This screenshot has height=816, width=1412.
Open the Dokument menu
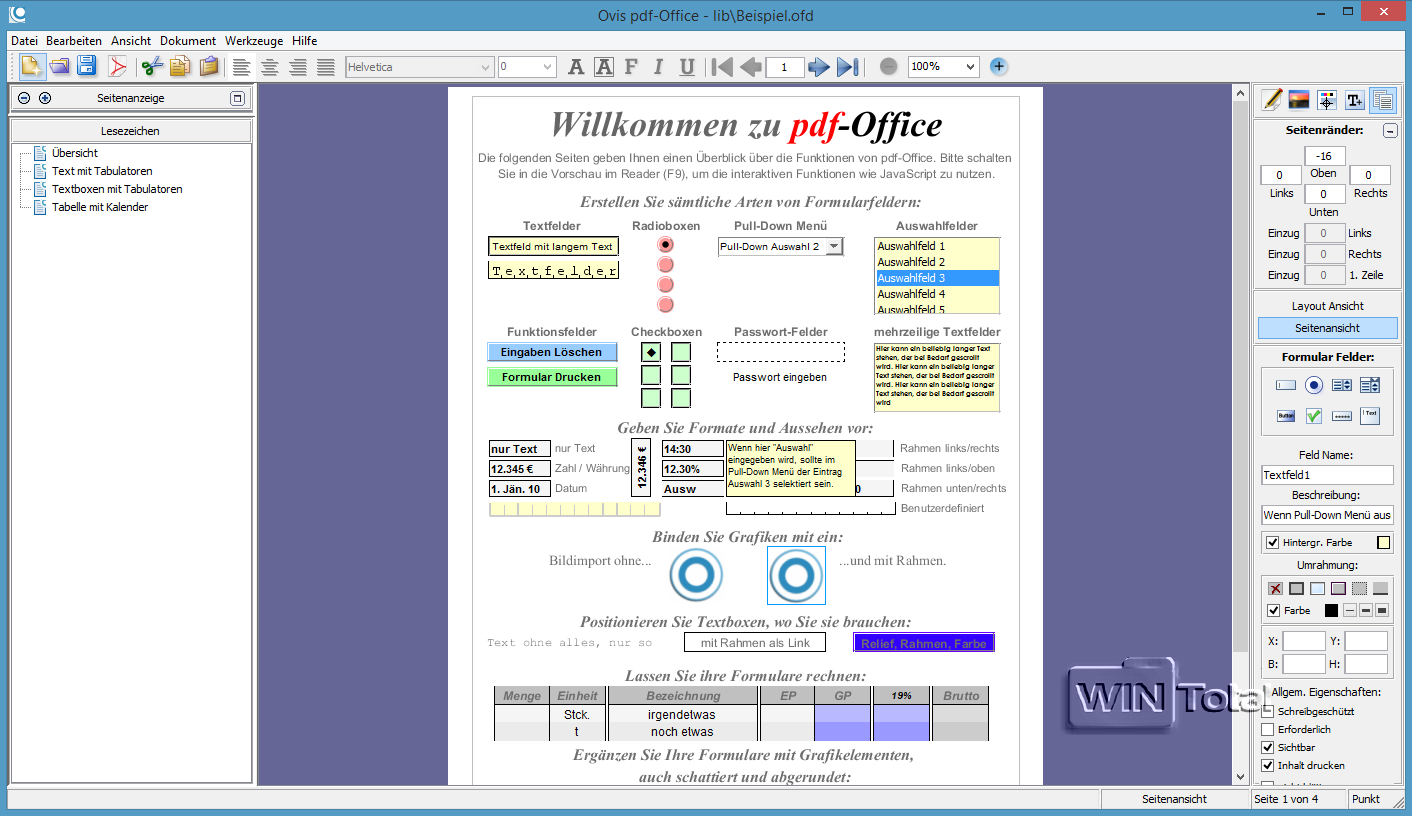pyautogui.click(x=188, y=41)
